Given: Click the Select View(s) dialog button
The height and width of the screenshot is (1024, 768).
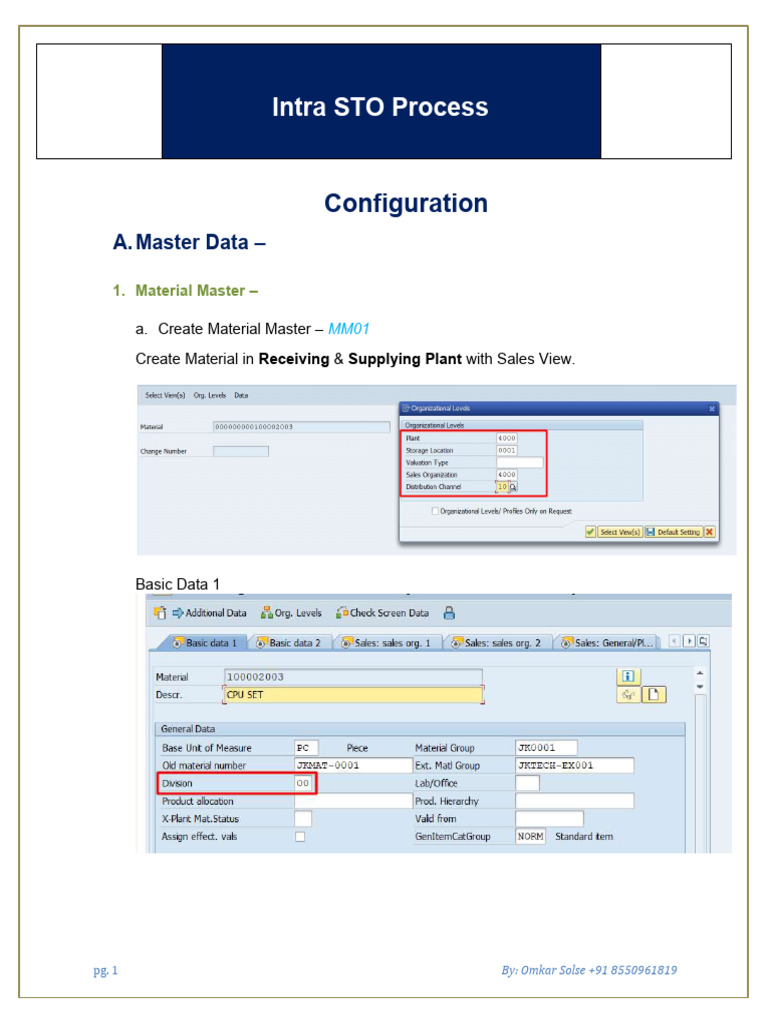Looking at the screenshot, I should [620, 532].
